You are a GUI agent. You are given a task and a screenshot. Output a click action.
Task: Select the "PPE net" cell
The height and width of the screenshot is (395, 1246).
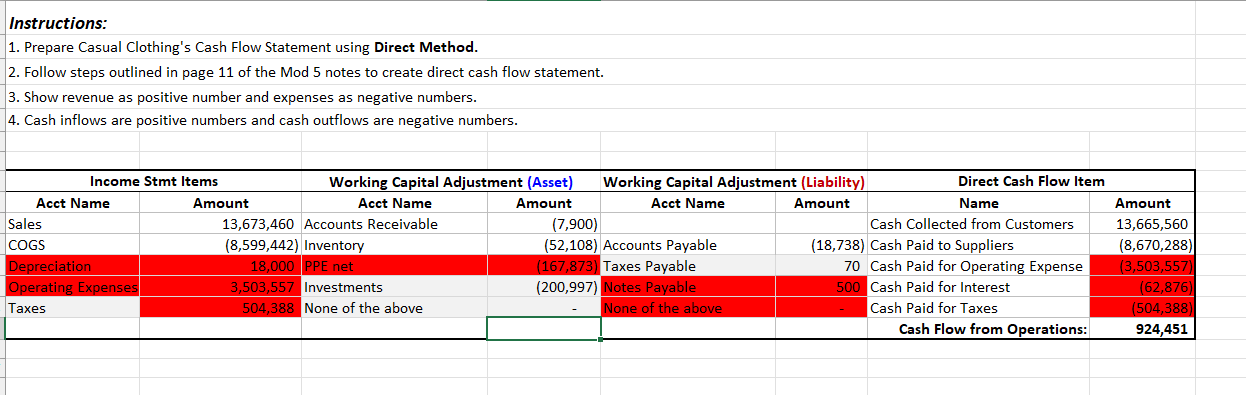pyautogui.click(x=395, y=266)
